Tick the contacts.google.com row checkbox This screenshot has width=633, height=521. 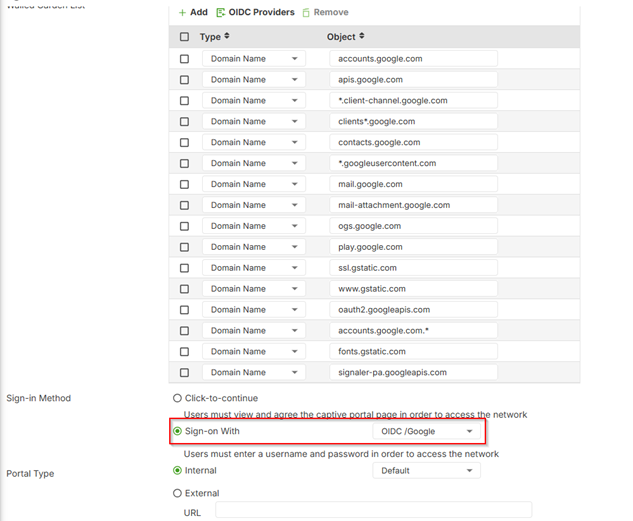[184, 142]
